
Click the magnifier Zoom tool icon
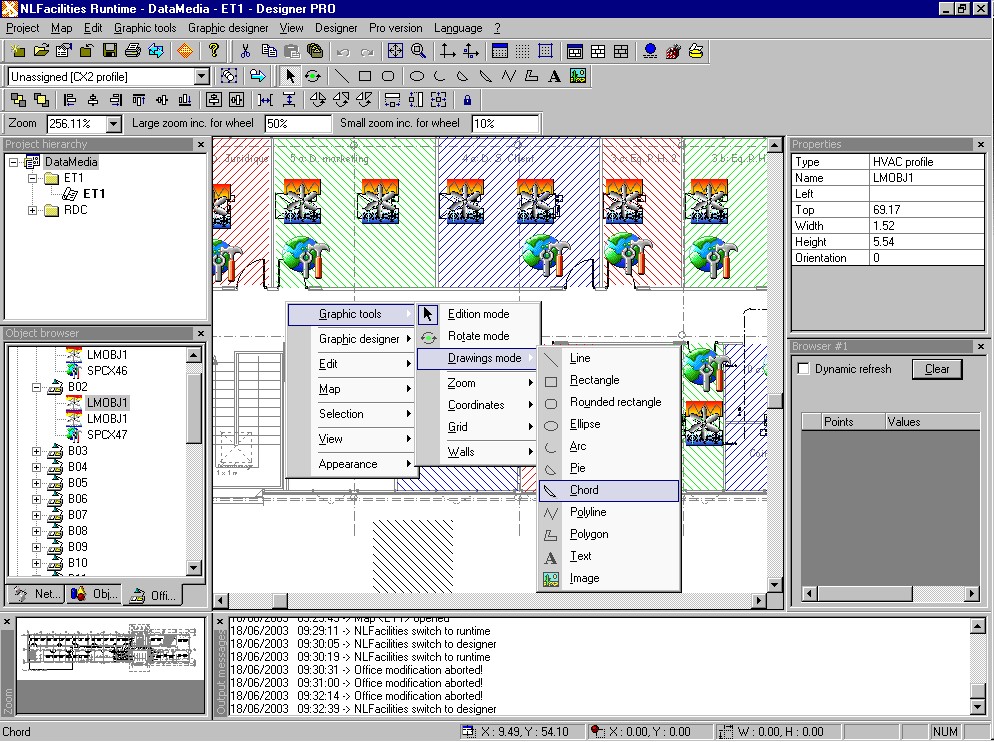coord(419,51)
